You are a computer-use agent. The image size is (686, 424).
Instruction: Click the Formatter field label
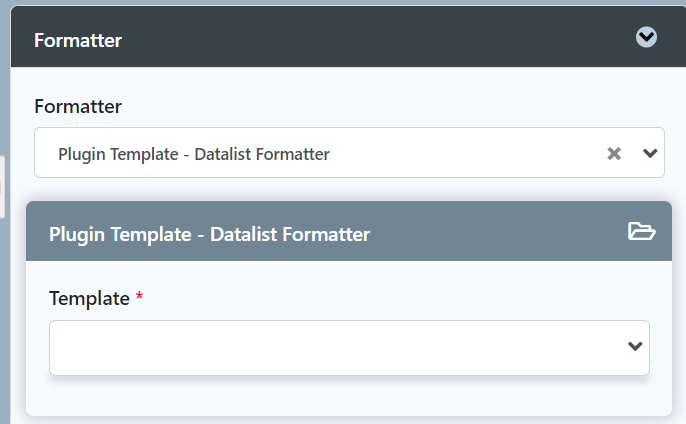(x=78, y=105)
